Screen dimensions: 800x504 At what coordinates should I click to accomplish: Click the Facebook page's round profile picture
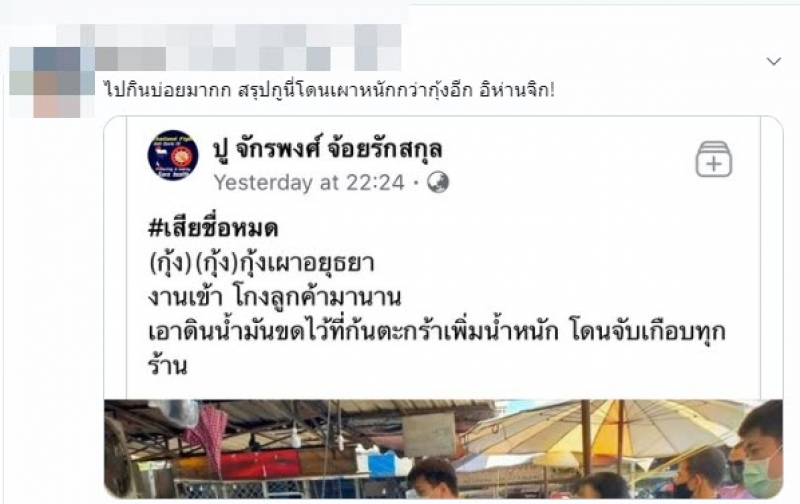click(173, 155)
